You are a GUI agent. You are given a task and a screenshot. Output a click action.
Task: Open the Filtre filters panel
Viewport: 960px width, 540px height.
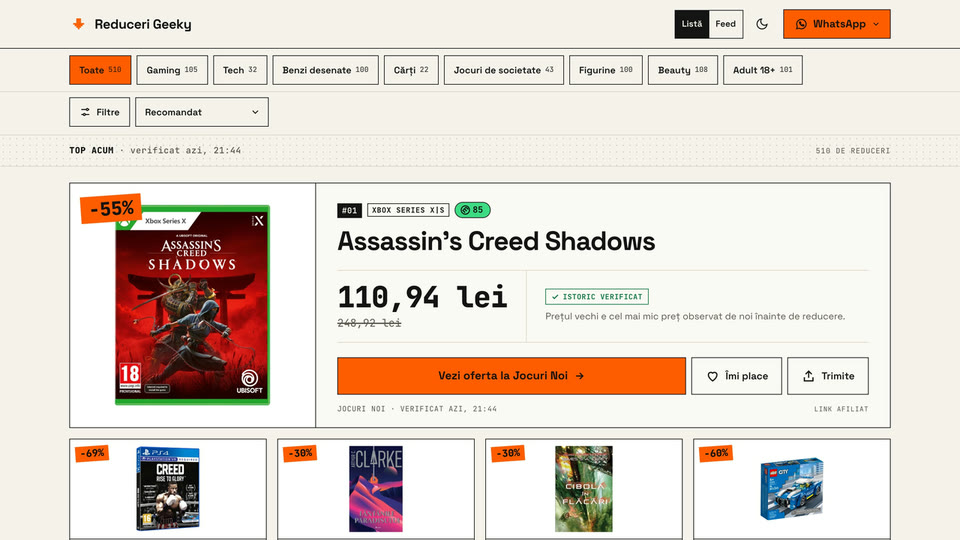pos(99,112)
